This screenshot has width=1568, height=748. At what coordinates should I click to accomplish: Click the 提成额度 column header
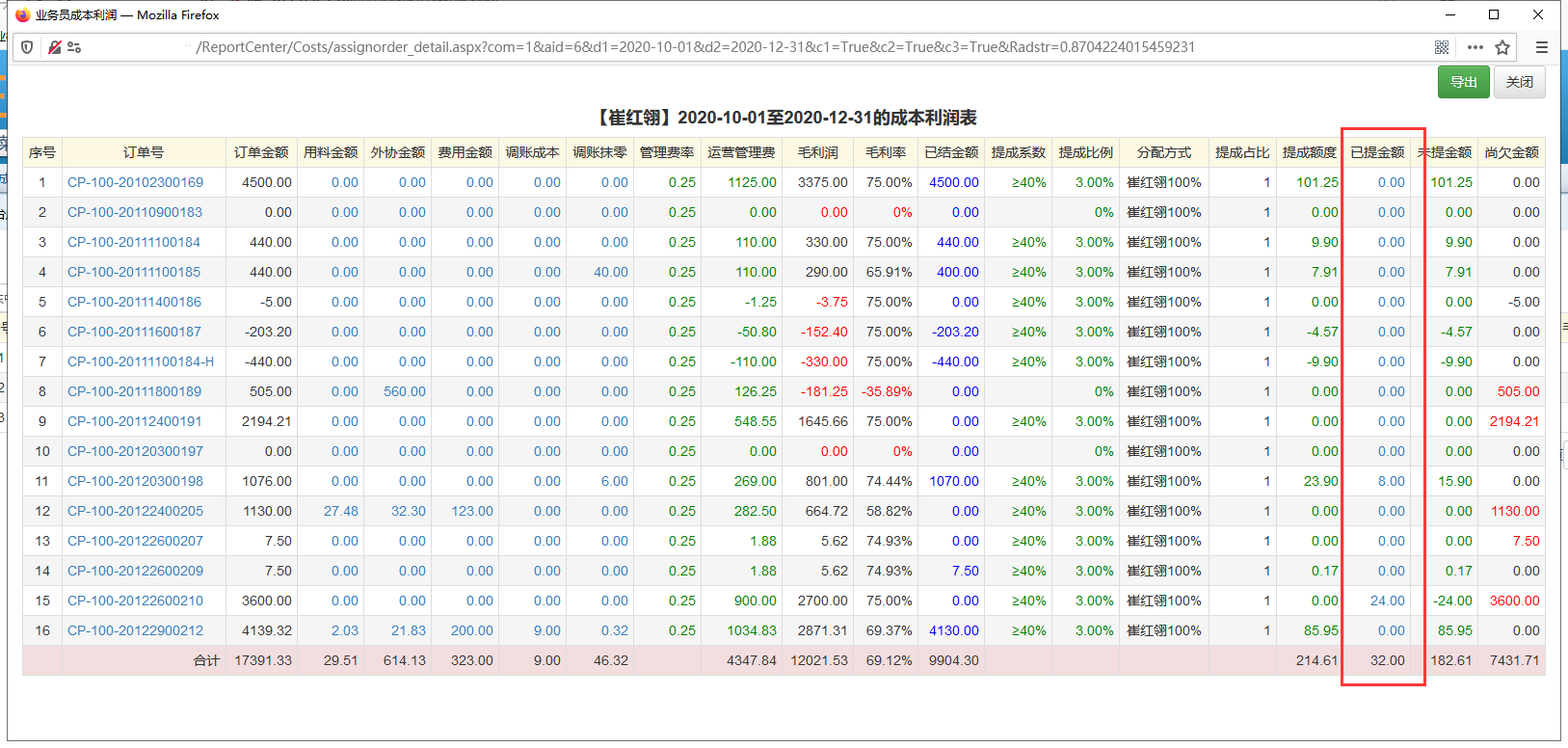[1310, 152]
